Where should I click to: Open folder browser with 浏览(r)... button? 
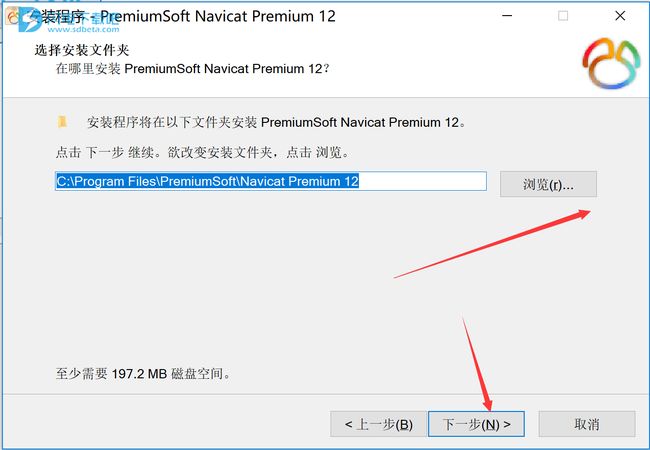click(x=548, y=184)
